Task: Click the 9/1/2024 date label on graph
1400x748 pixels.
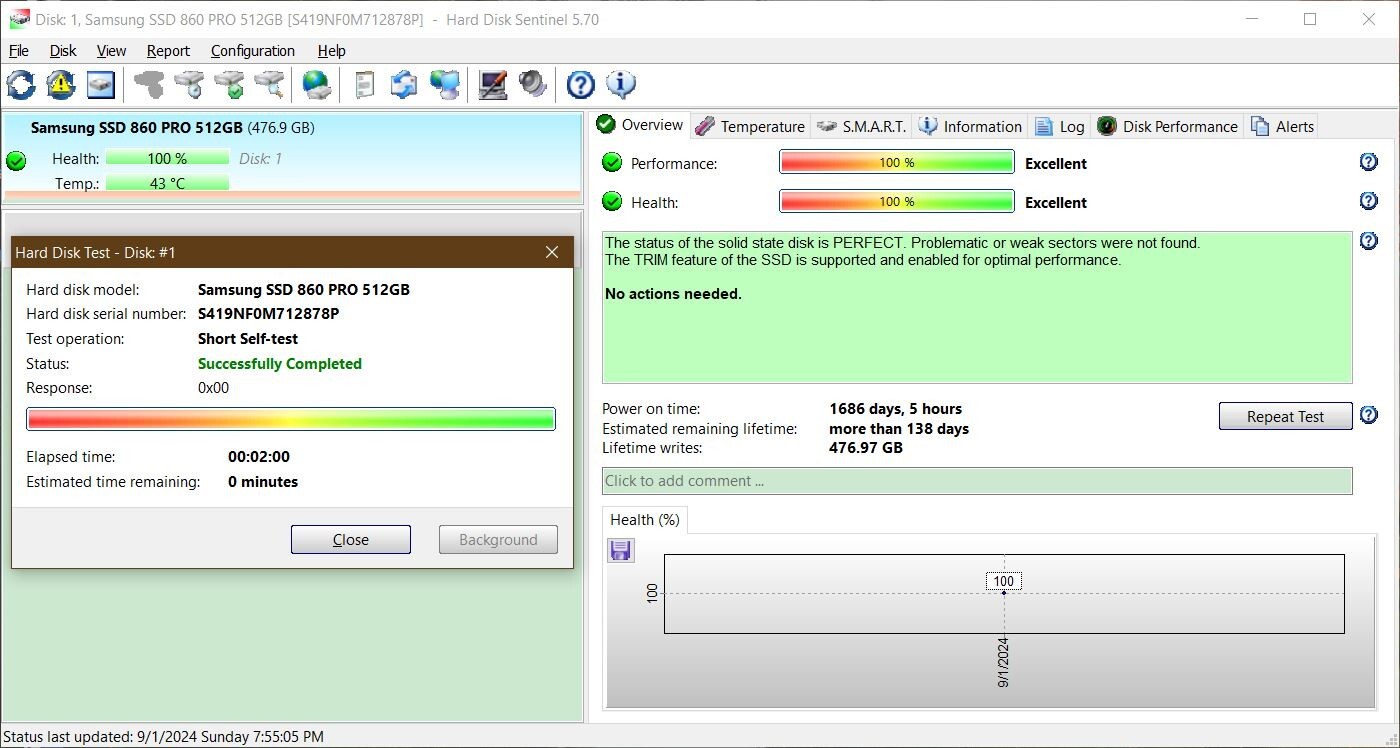Action: click(x=1004, y=662)
